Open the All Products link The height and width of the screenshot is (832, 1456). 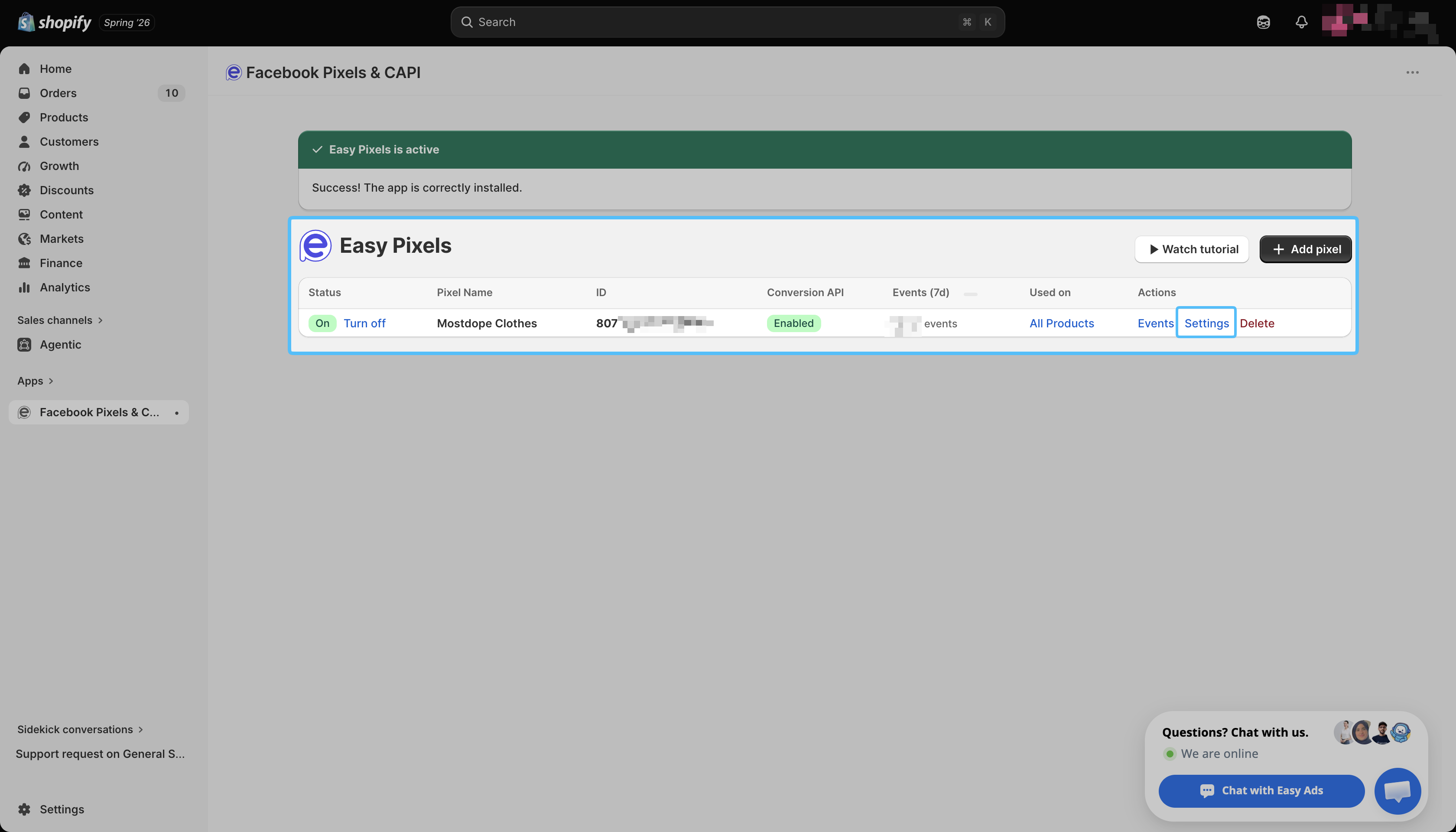click(x=1062, y=323)
